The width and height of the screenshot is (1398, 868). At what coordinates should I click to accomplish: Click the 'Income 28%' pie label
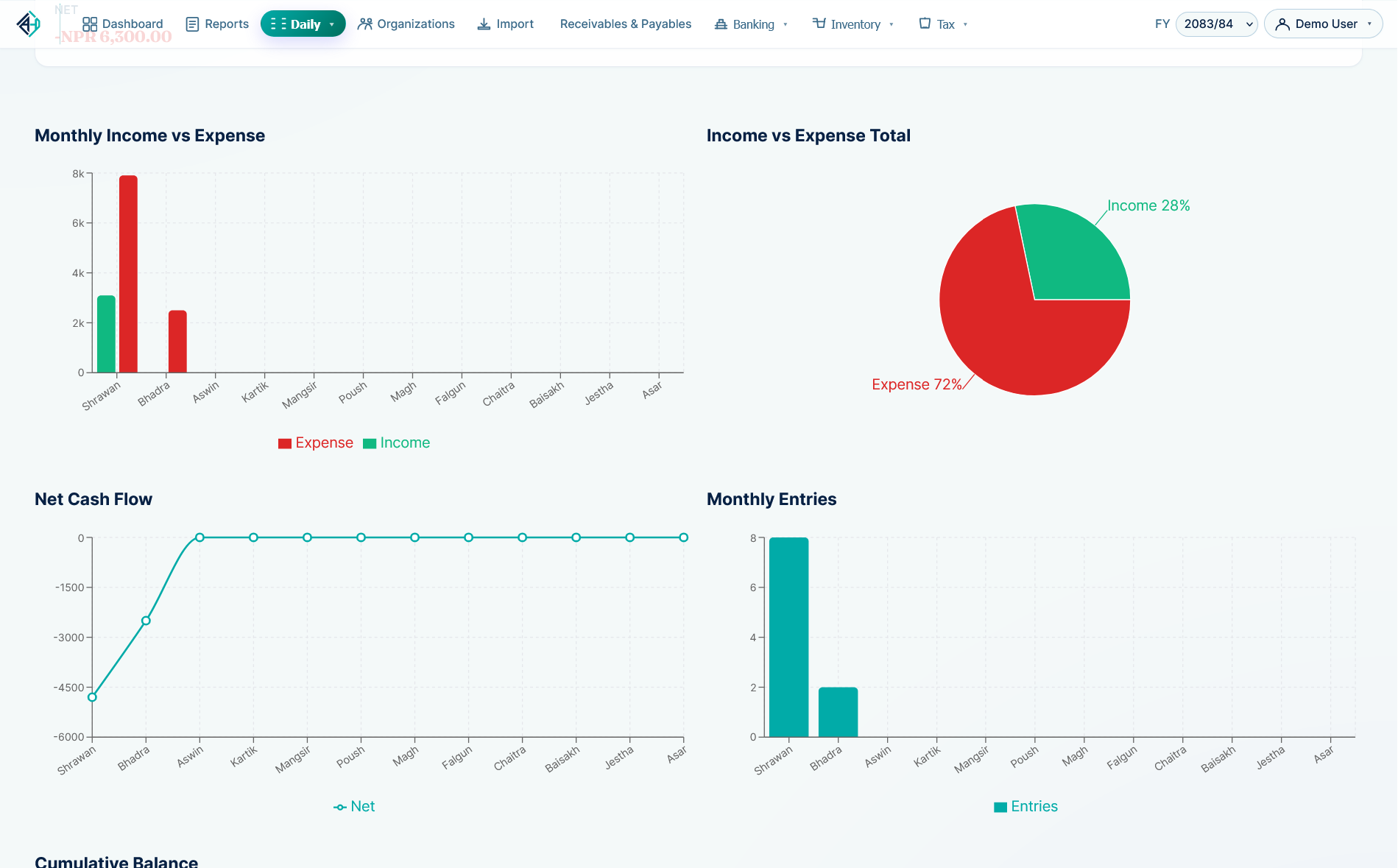(1148, 206)
